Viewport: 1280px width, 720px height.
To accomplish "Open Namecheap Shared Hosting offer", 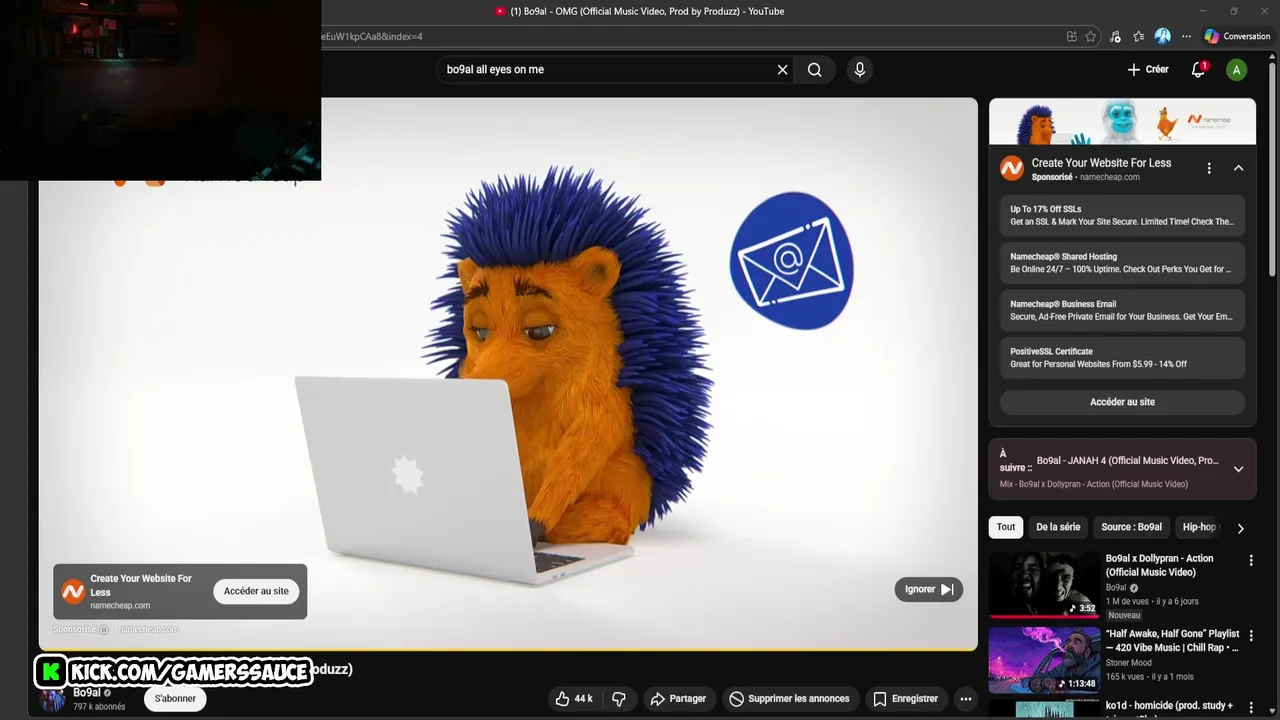I will pos(1122,263).
